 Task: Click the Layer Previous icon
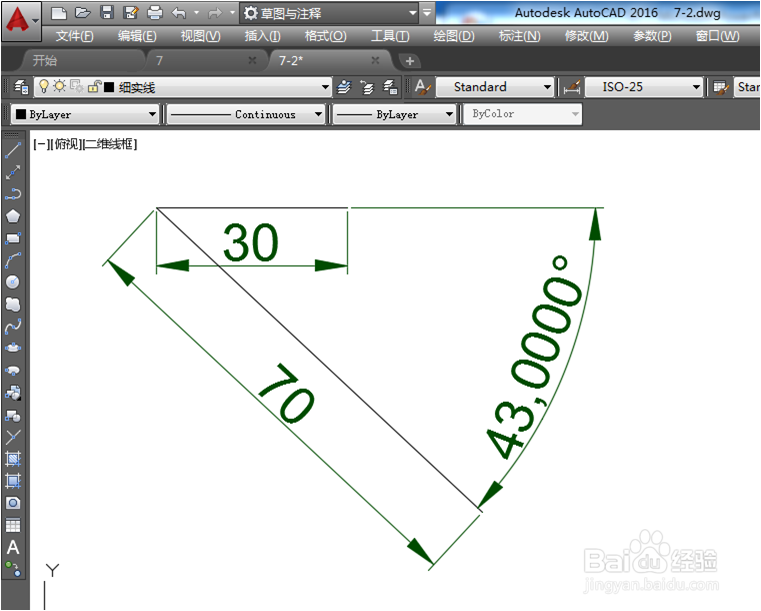pyautogui.click(x=367, y=87)
